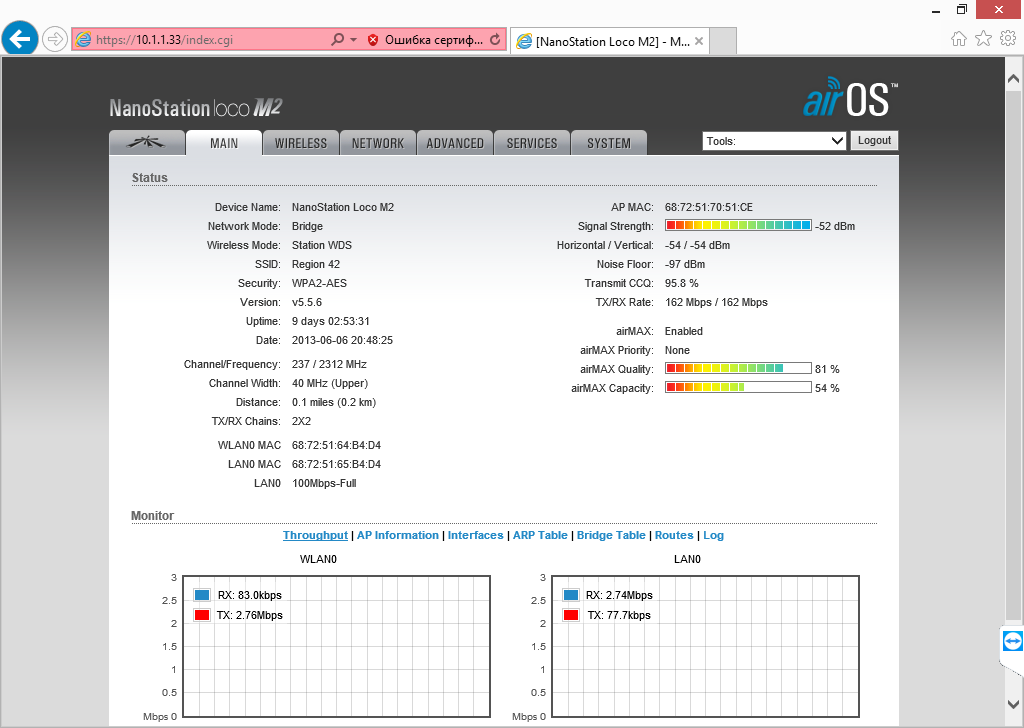The height and width of the screenshot is (728, 1024).
Task: Click the page refresh icon
Action: (x=495, y=40)
